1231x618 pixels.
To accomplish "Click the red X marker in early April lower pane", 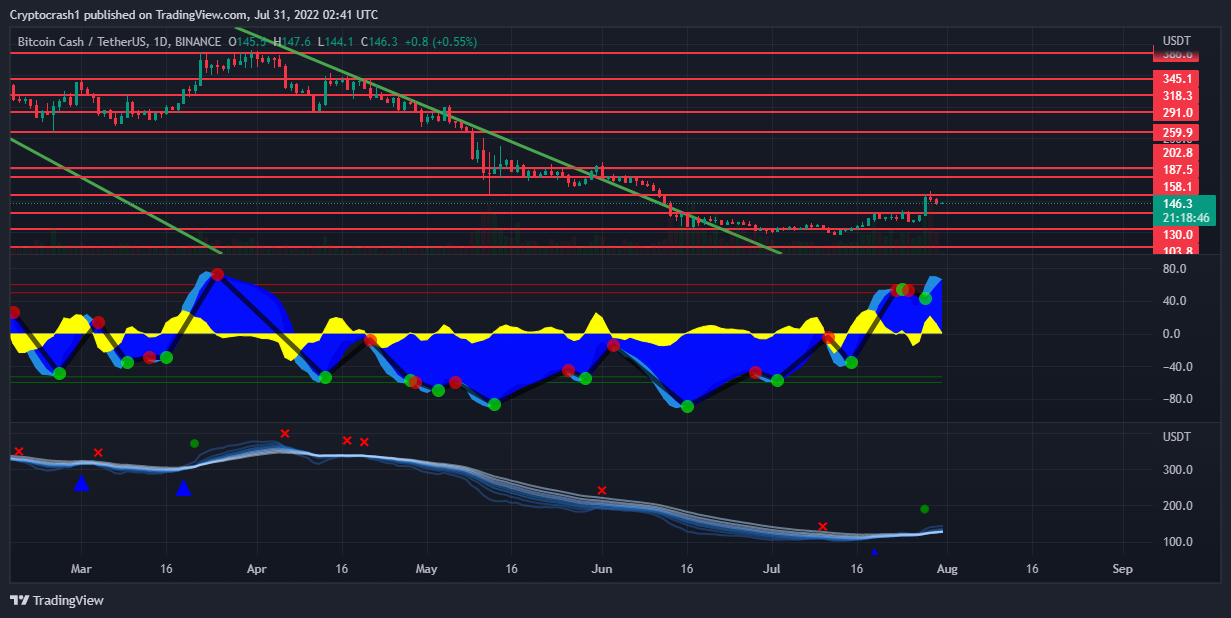I will coord(285,433).
